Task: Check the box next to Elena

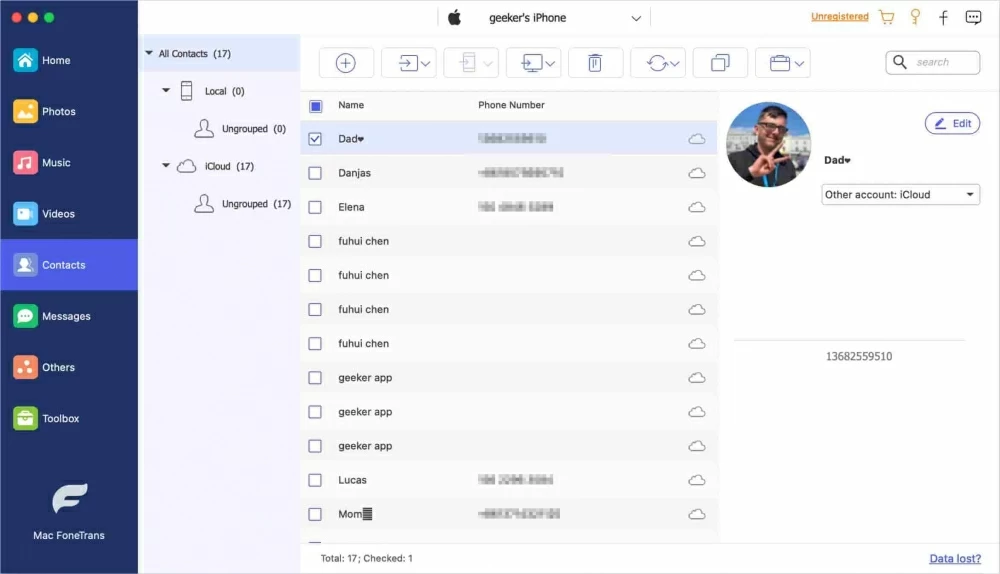Action: coord(315,207)
